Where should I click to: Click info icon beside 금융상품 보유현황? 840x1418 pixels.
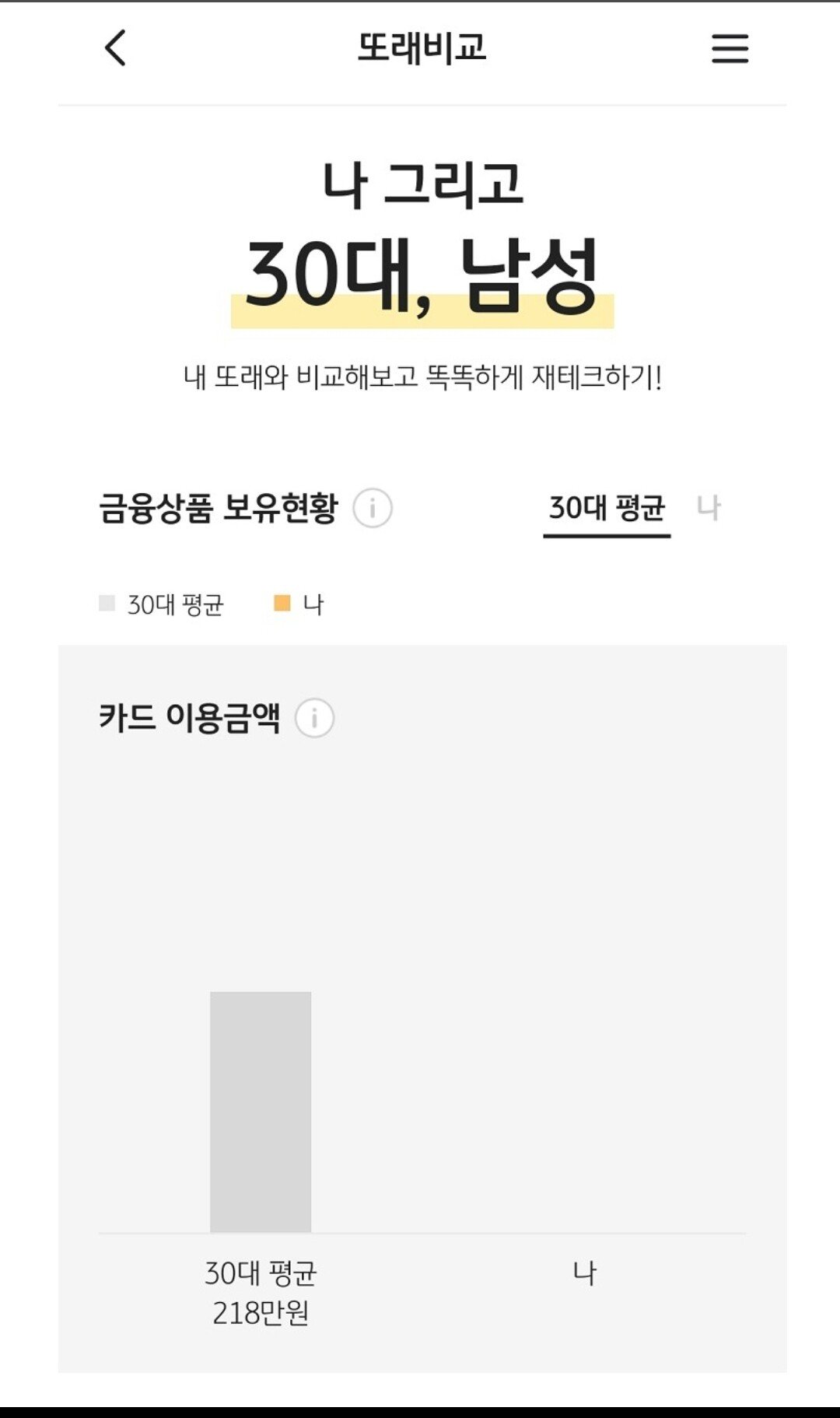(x=373, y=509)
